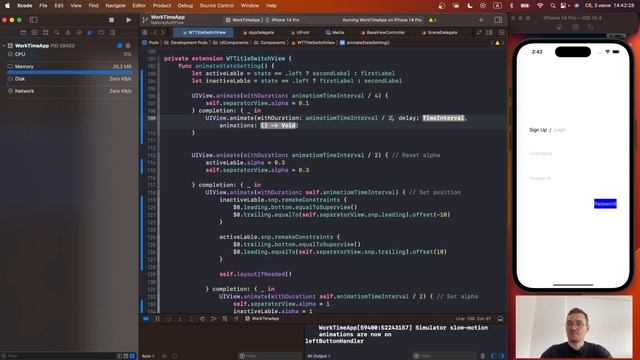640x360 pixels.
Task: Collapse the WorkTimeApp process disclosure triangle
Action: point(4,46)
